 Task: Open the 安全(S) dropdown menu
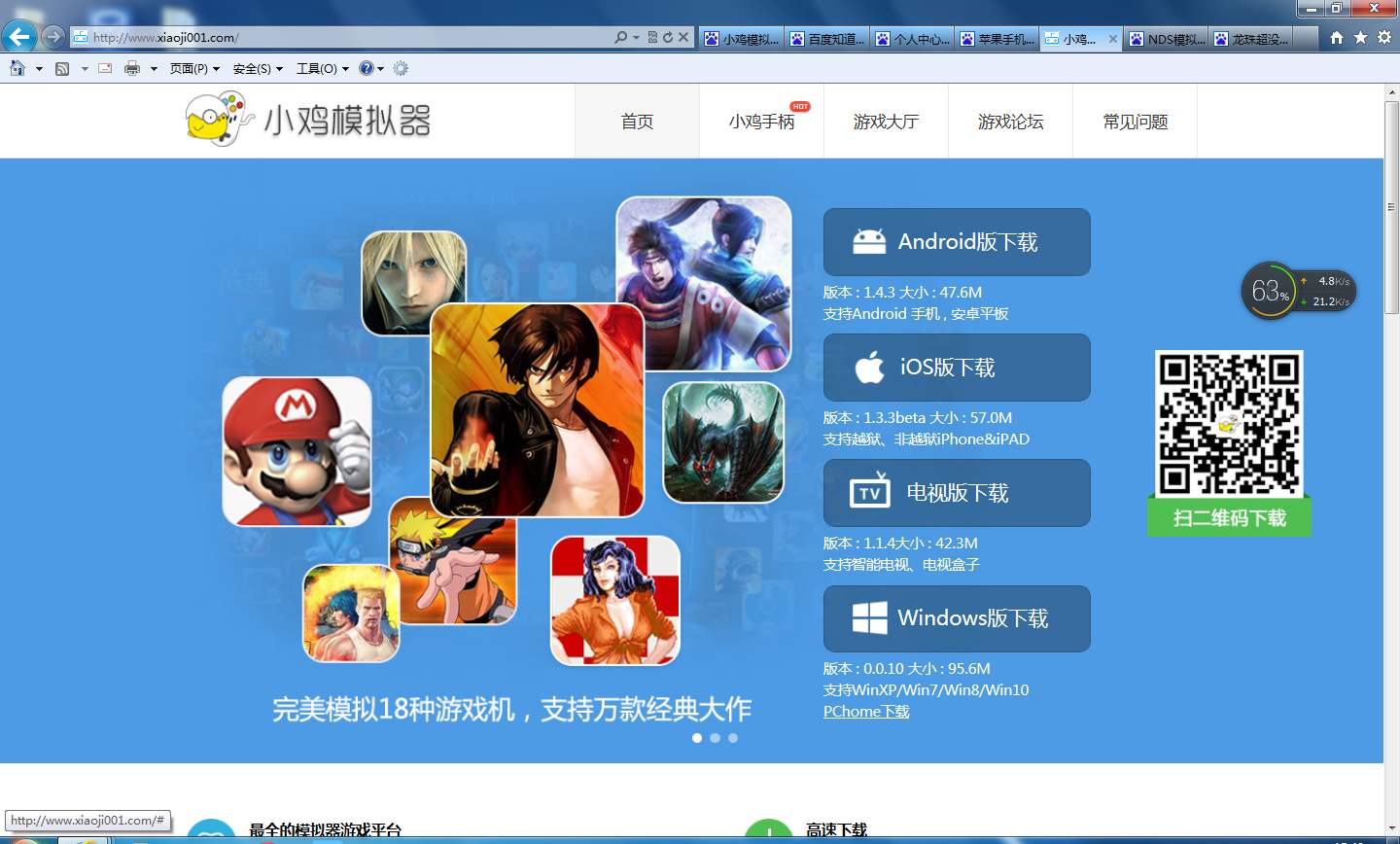(258, 68)
